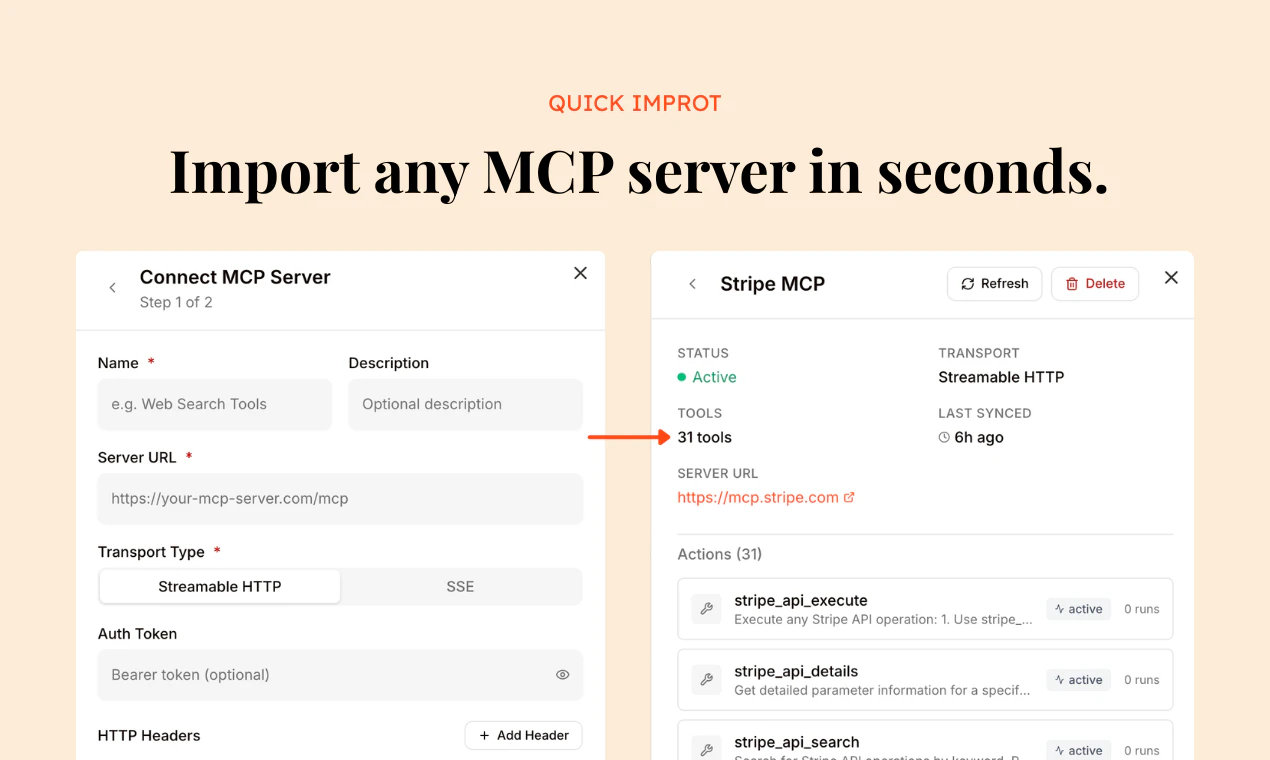Click the 'Step 1 of 2' text
This screenshot has height=760, width=1270.
(176, 302)
